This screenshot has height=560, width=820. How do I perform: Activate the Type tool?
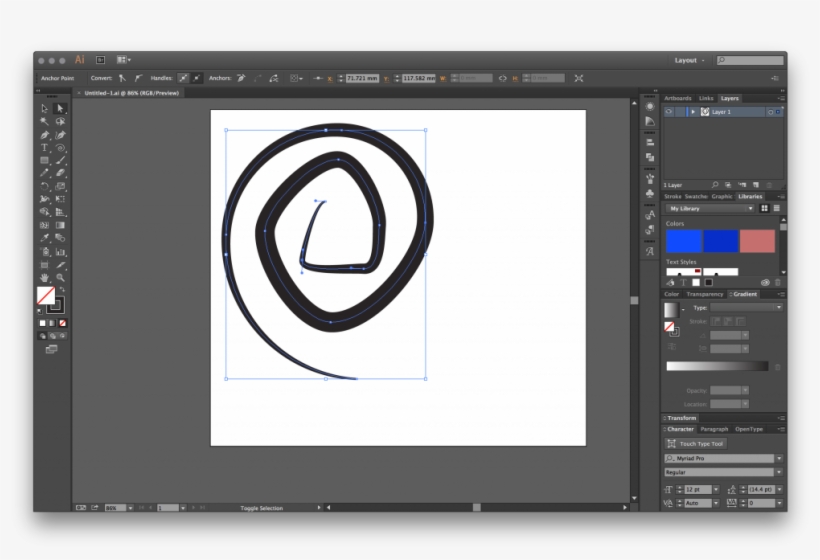44,148
